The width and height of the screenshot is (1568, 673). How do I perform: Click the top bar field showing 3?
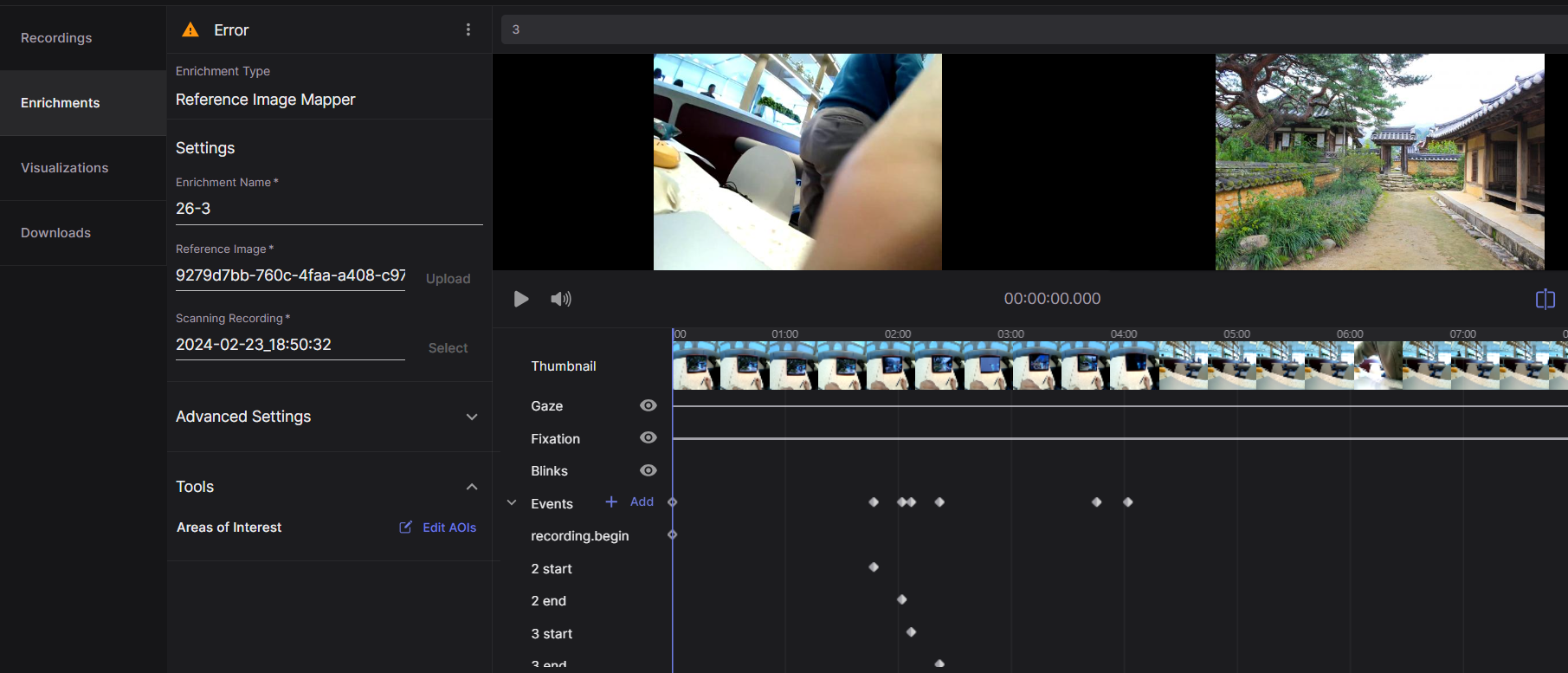[x=1034, y=29]
